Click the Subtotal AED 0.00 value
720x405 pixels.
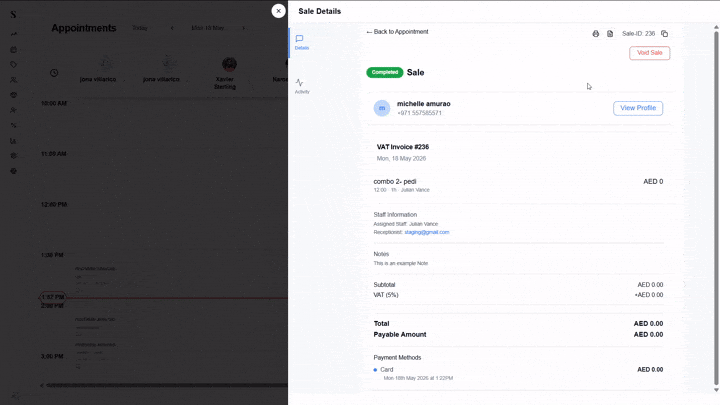coord(650,285)
